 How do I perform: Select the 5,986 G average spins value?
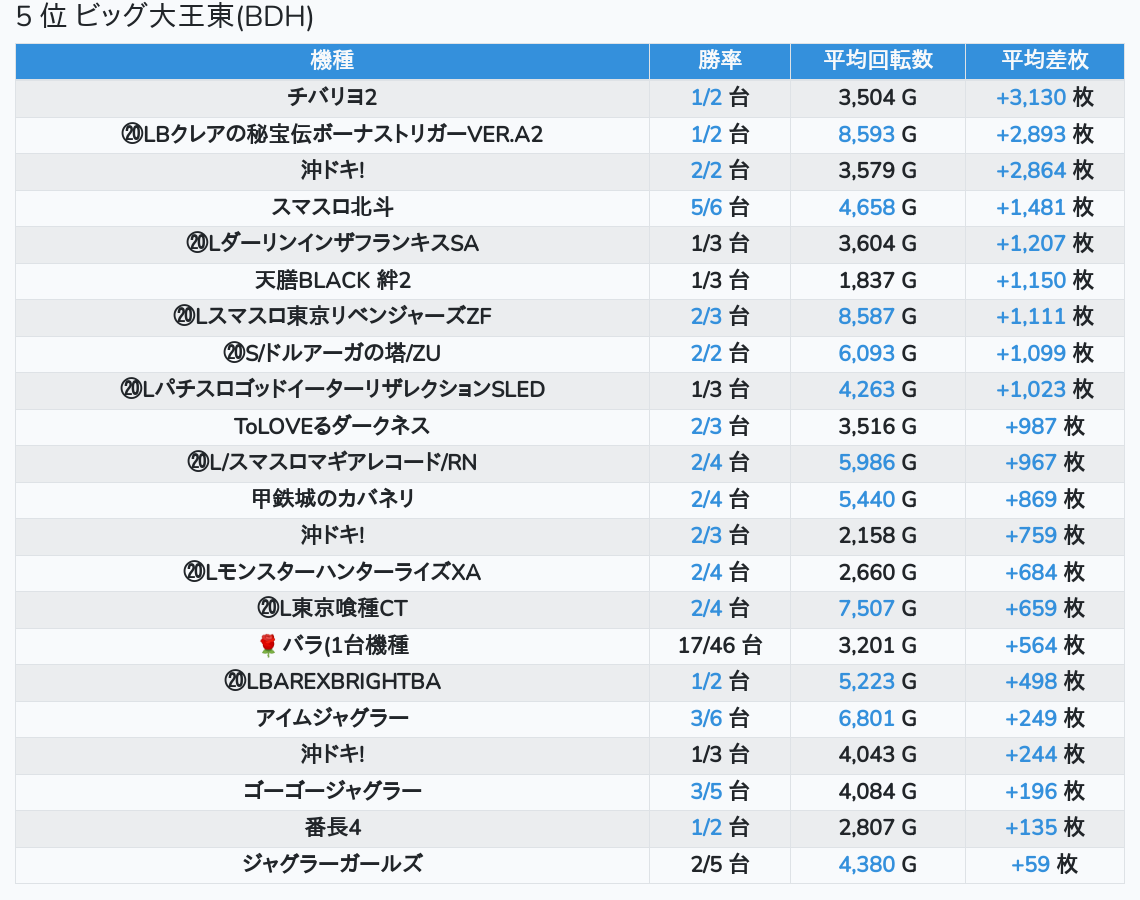(x=878, y=462)
